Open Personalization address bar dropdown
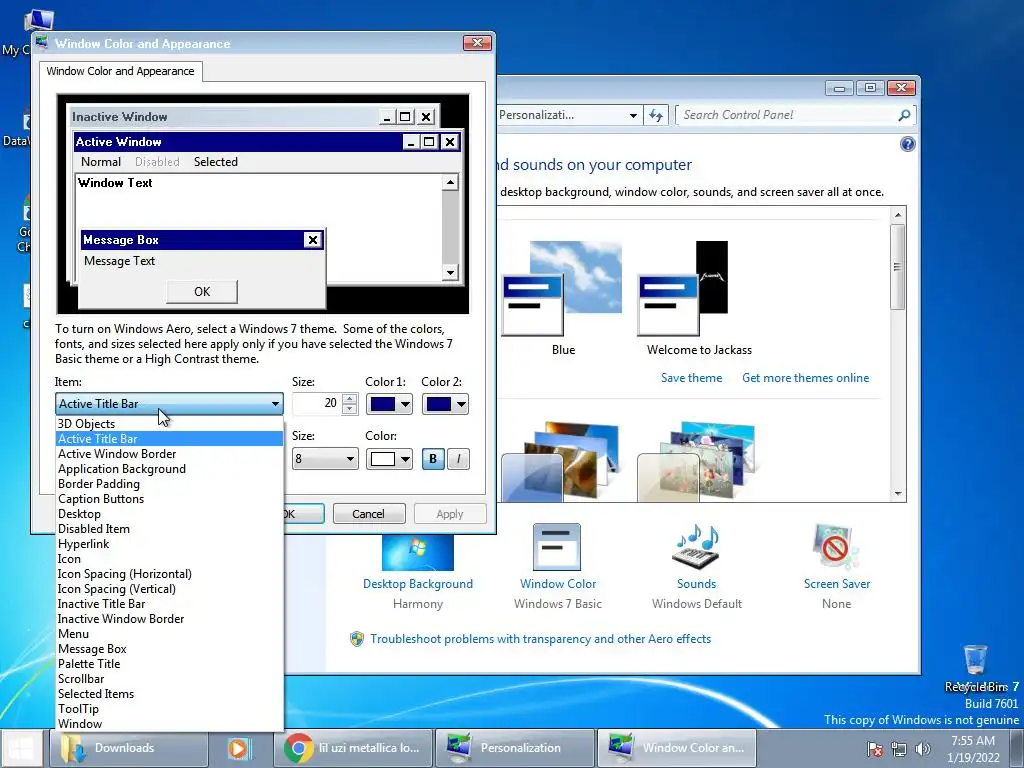 pos(633,116)
